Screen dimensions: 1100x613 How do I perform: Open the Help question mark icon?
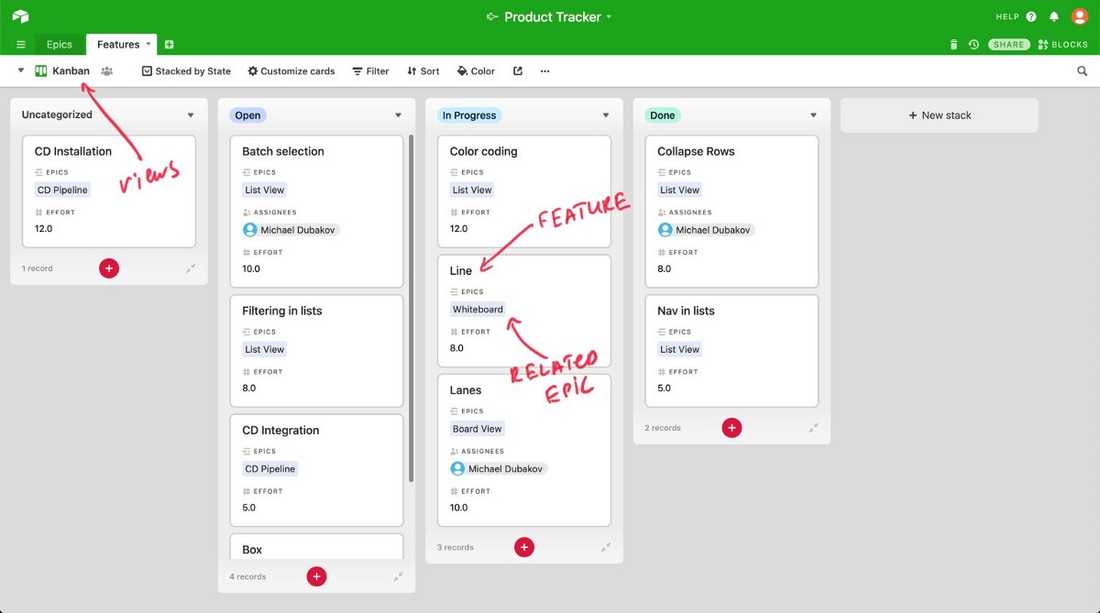click(1031, 17)
